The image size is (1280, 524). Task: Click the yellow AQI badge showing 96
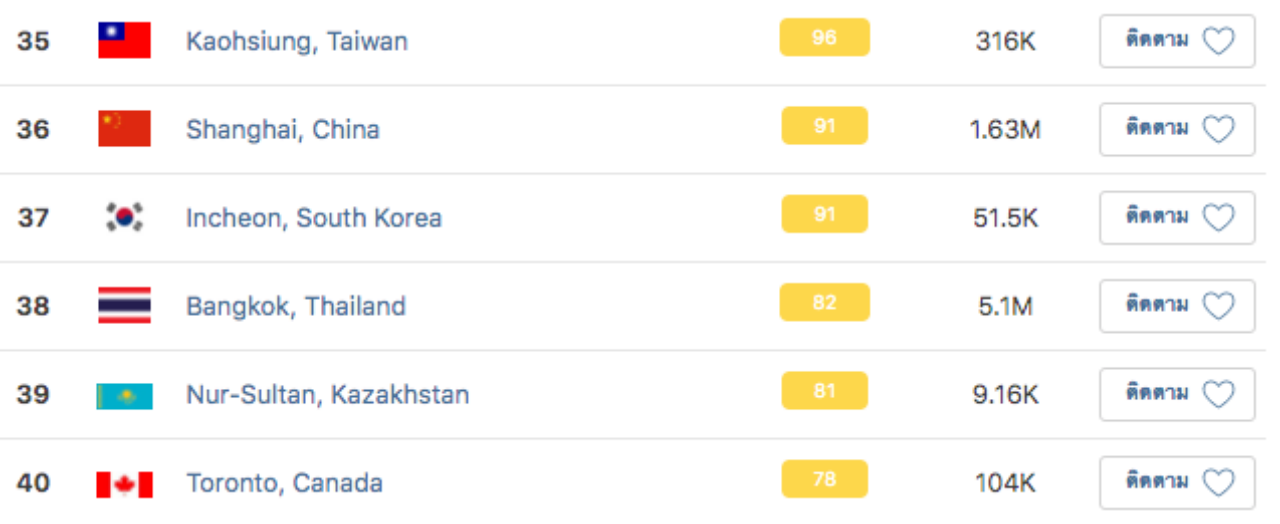pyautogui.click(x=825, y=38)
